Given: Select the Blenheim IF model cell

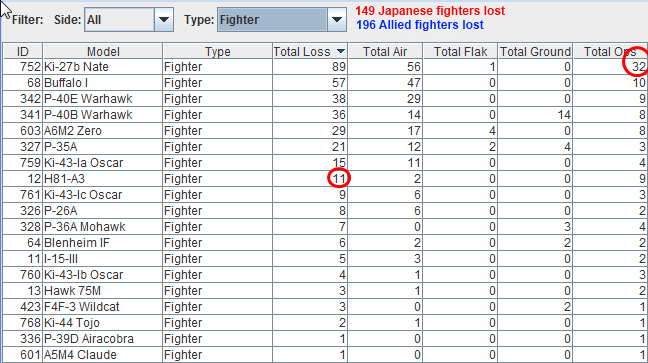Looking at the screenshot, I should [x=103, y=243].
